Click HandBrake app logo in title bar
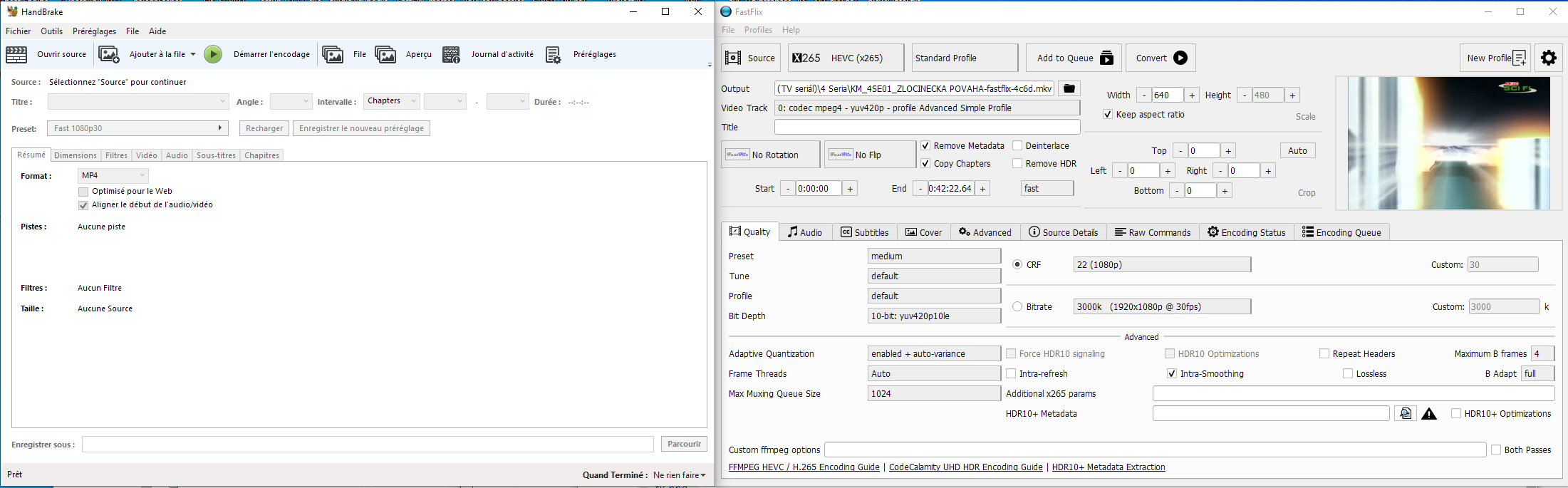The width and height of the screenshot is (1568, 488). (12, 11)
